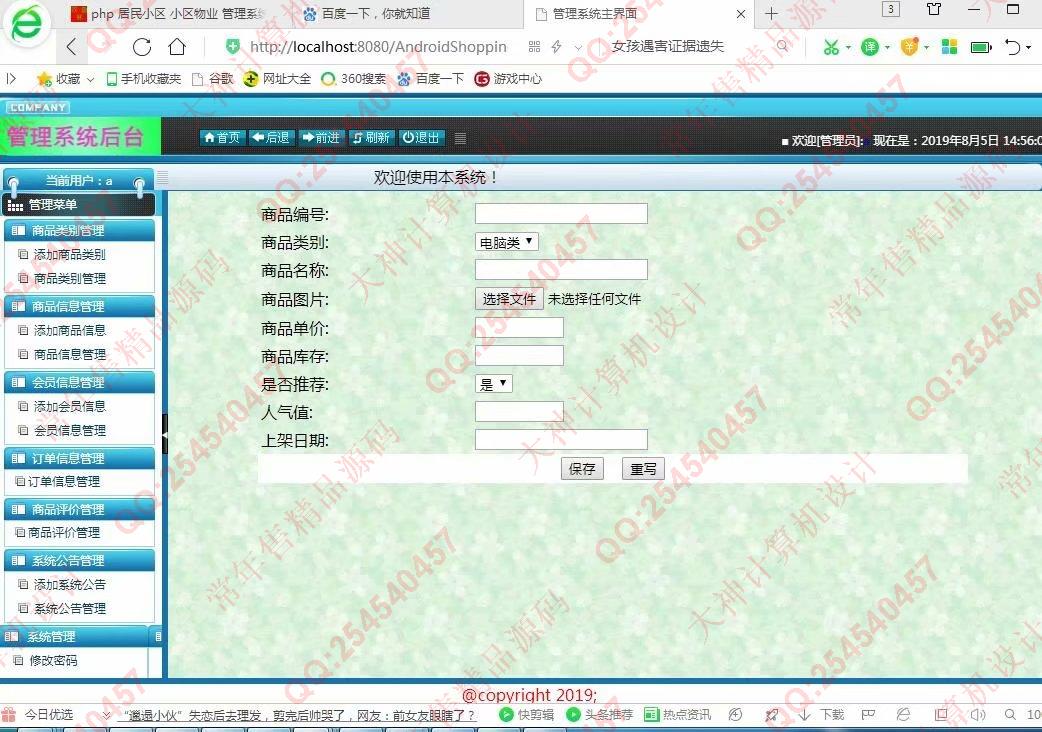Open 添加商品类别 menu item
1042x732 pixels.
(x=69, y=254)
